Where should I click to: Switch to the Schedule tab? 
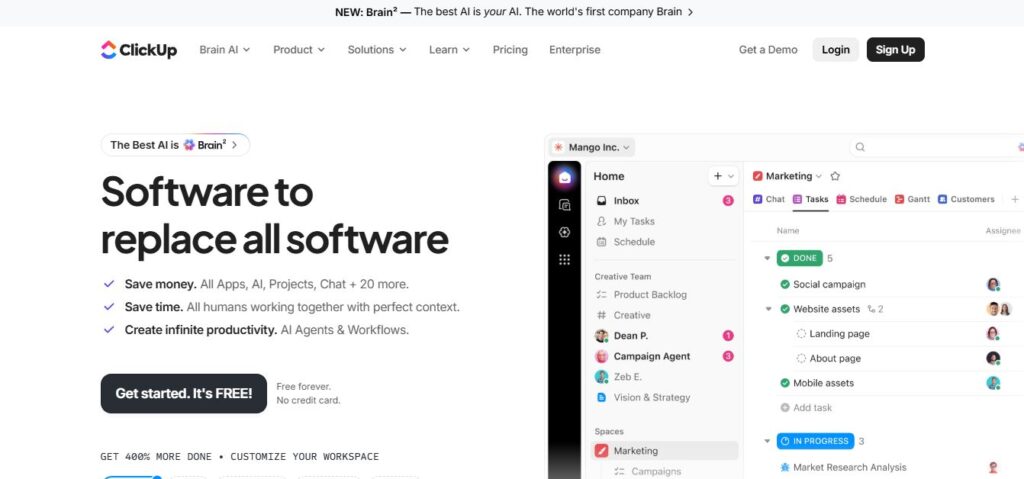861,199
